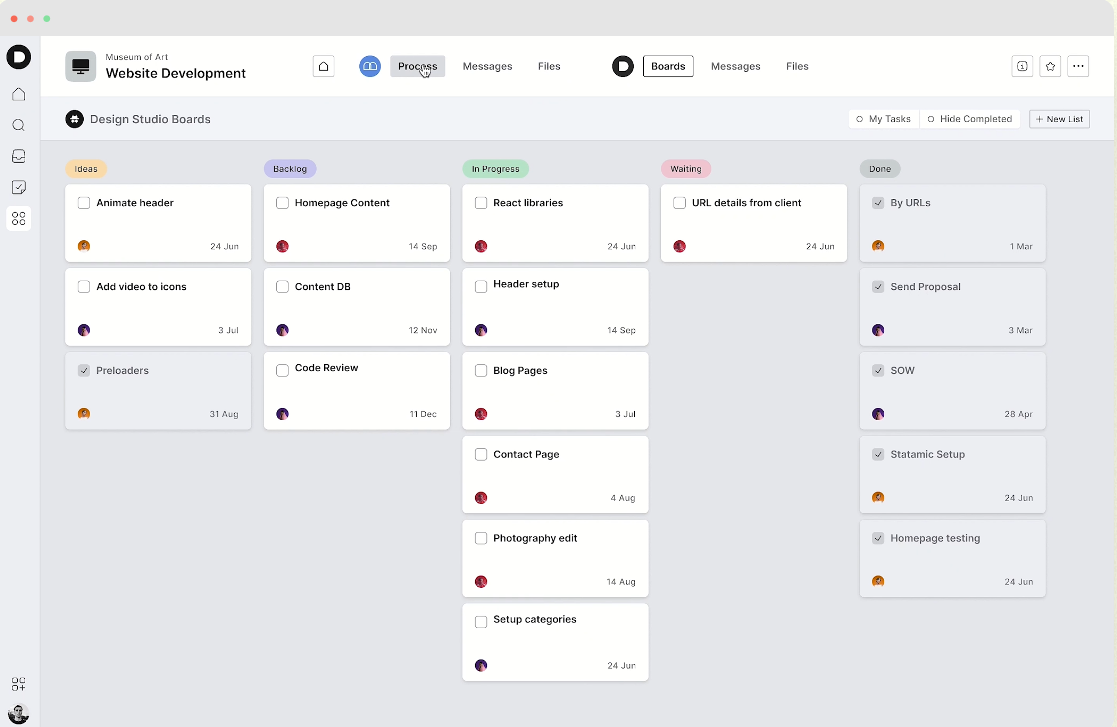The width and height of the screenshot is (1117, 727).
Task: Open the user avatar at sidebar bottom
Action: [19, 713]
